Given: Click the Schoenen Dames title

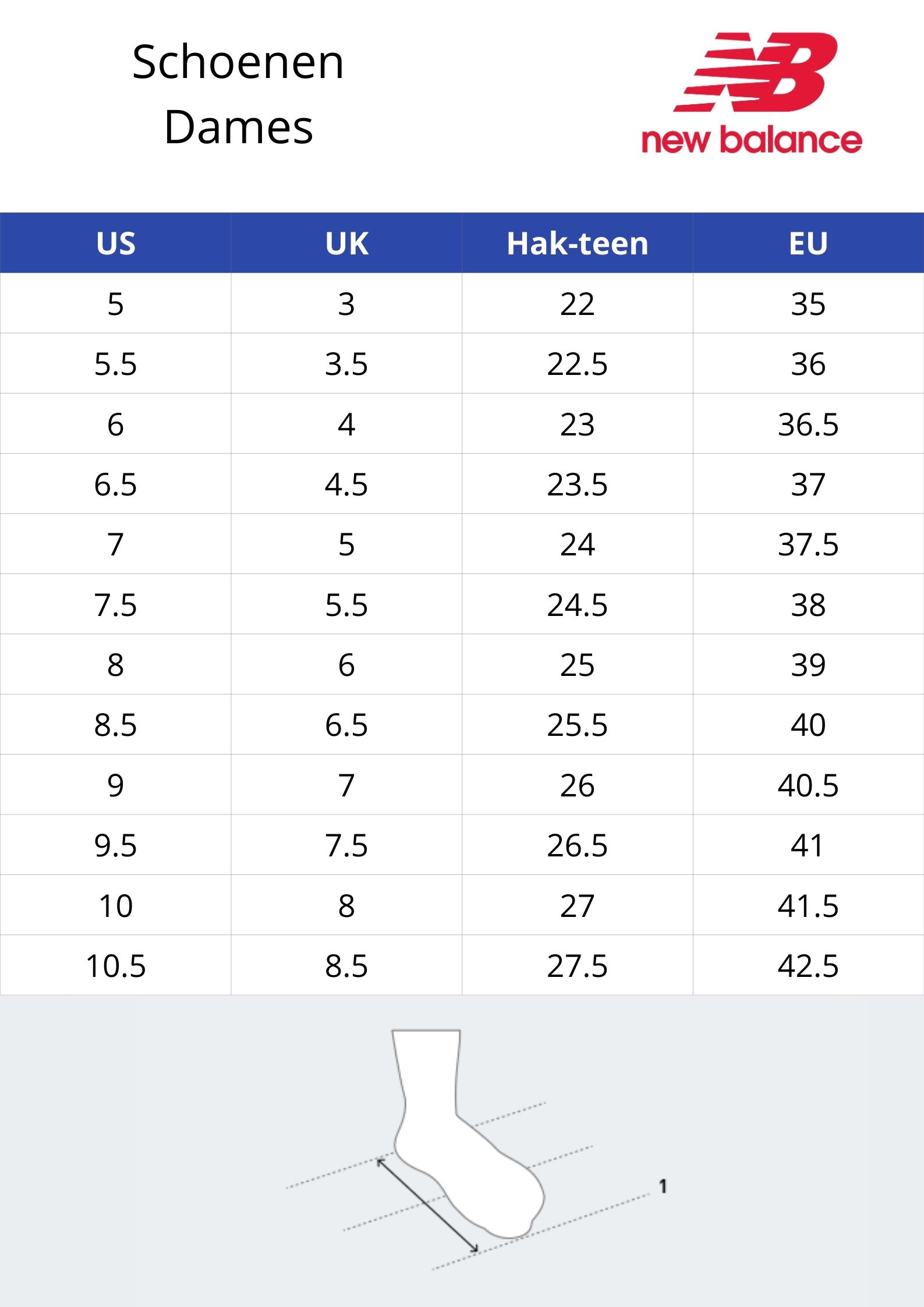Looking at the screenshot, I should click(238, 94).
